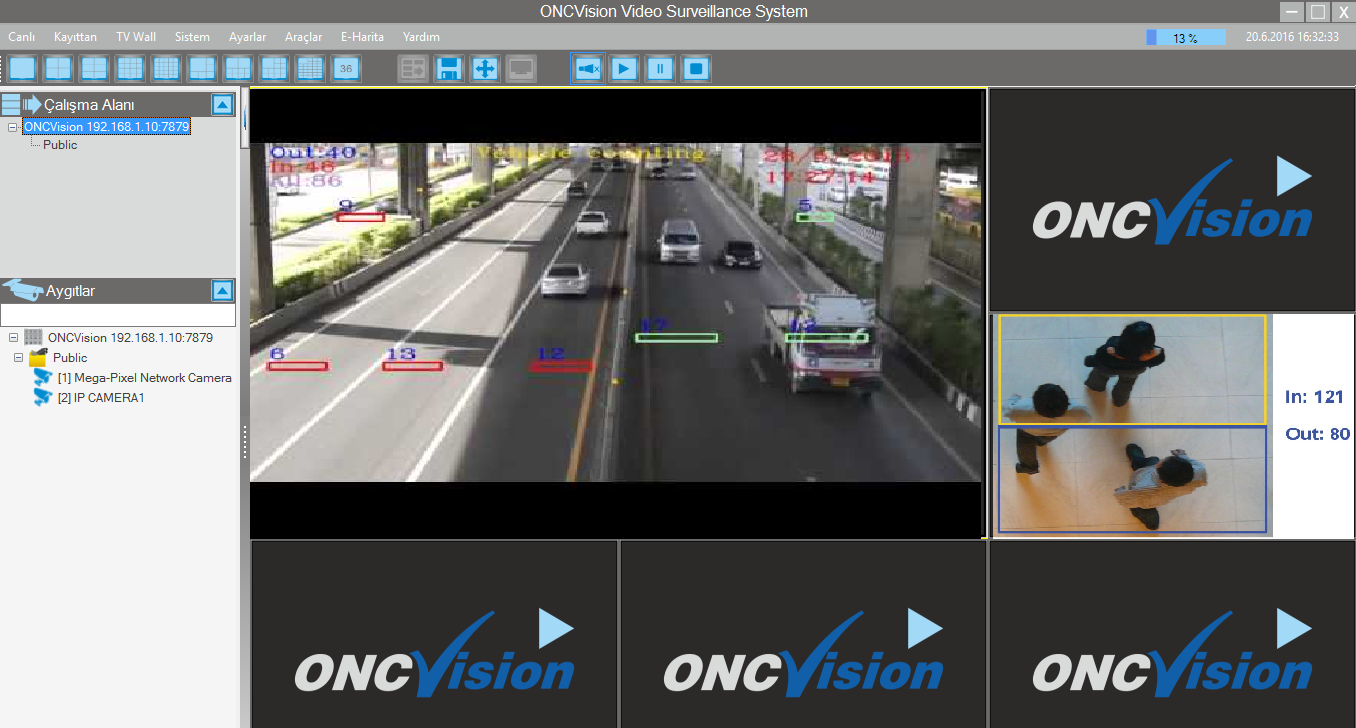1356x728 pixels.
Task: Click the grayed list-with-arrow toolbar icon
Action: click(413, 69)
